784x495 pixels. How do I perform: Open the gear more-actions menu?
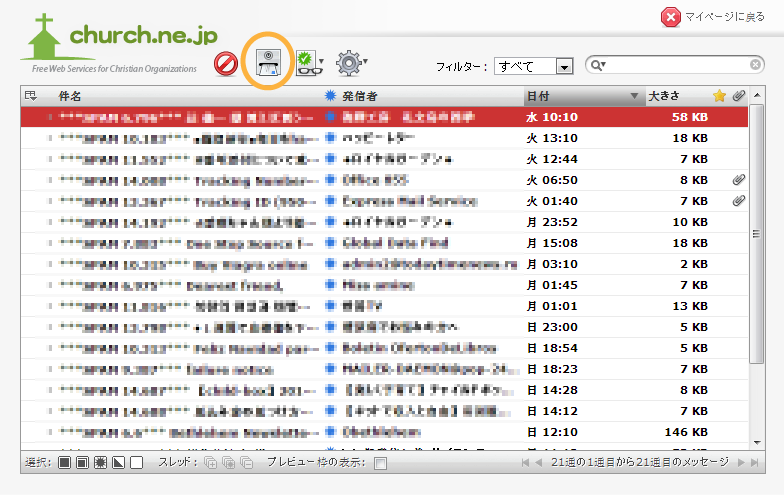(349, 65)
